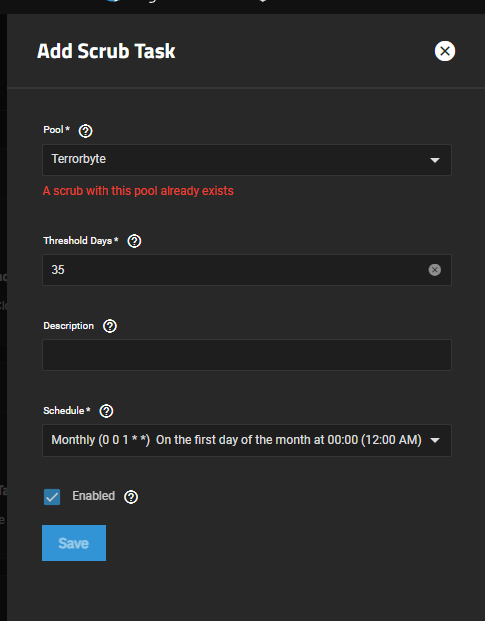Save the scrub task
Image resolution: width=485 pixels, height=621 pixels.
74,543
